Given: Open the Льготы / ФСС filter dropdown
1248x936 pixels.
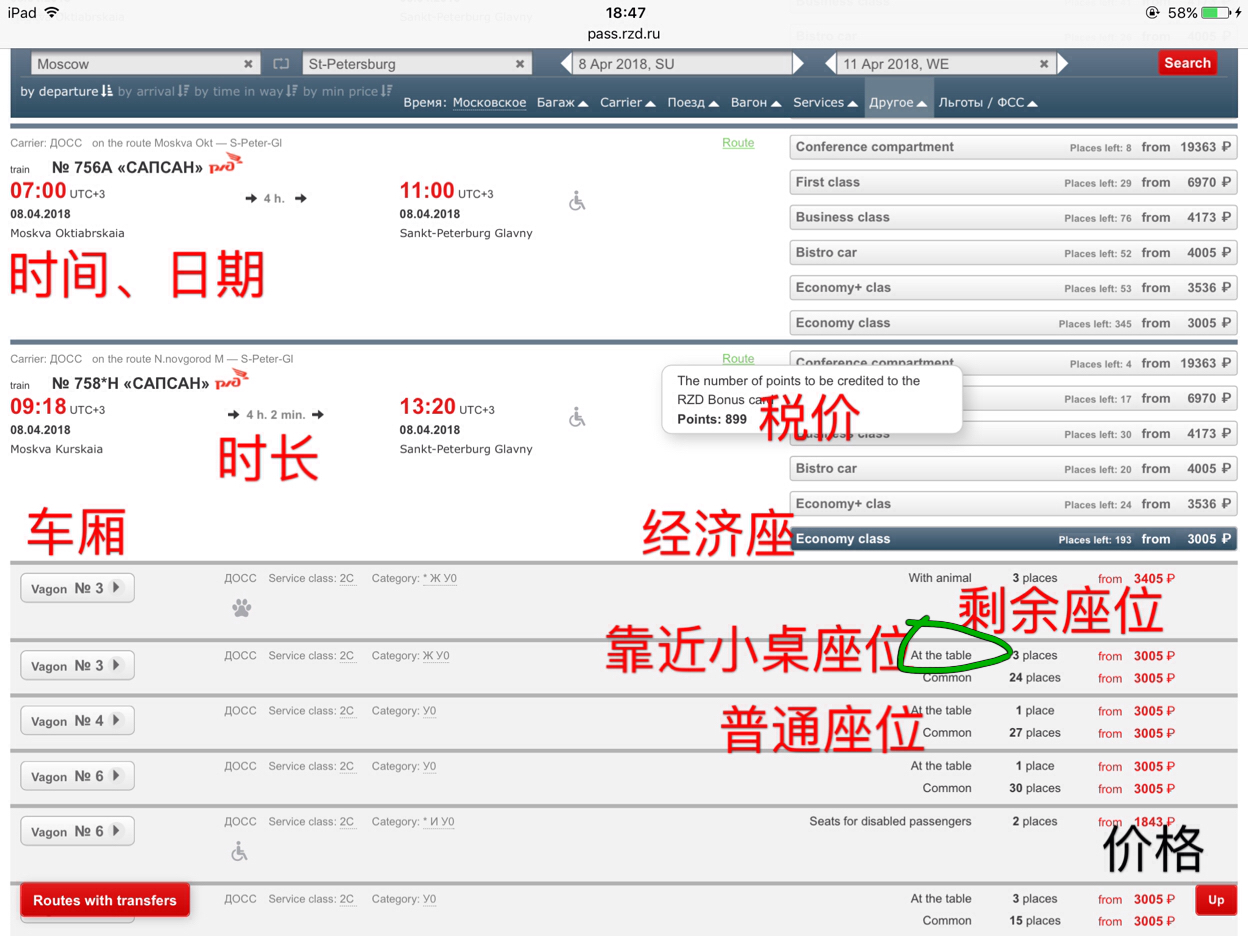Looking at the screenshot, I should [x=988, y=102].
